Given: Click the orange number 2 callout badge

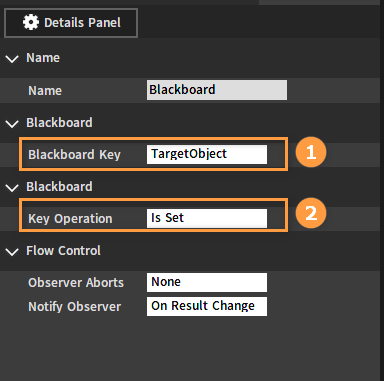Looking at the screenshot, I should (311, 213).
